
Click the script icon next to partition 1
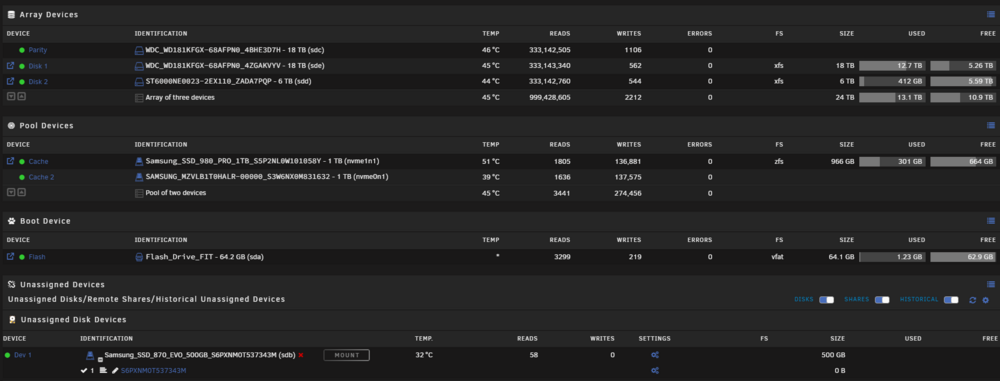(x=103, y=370)
